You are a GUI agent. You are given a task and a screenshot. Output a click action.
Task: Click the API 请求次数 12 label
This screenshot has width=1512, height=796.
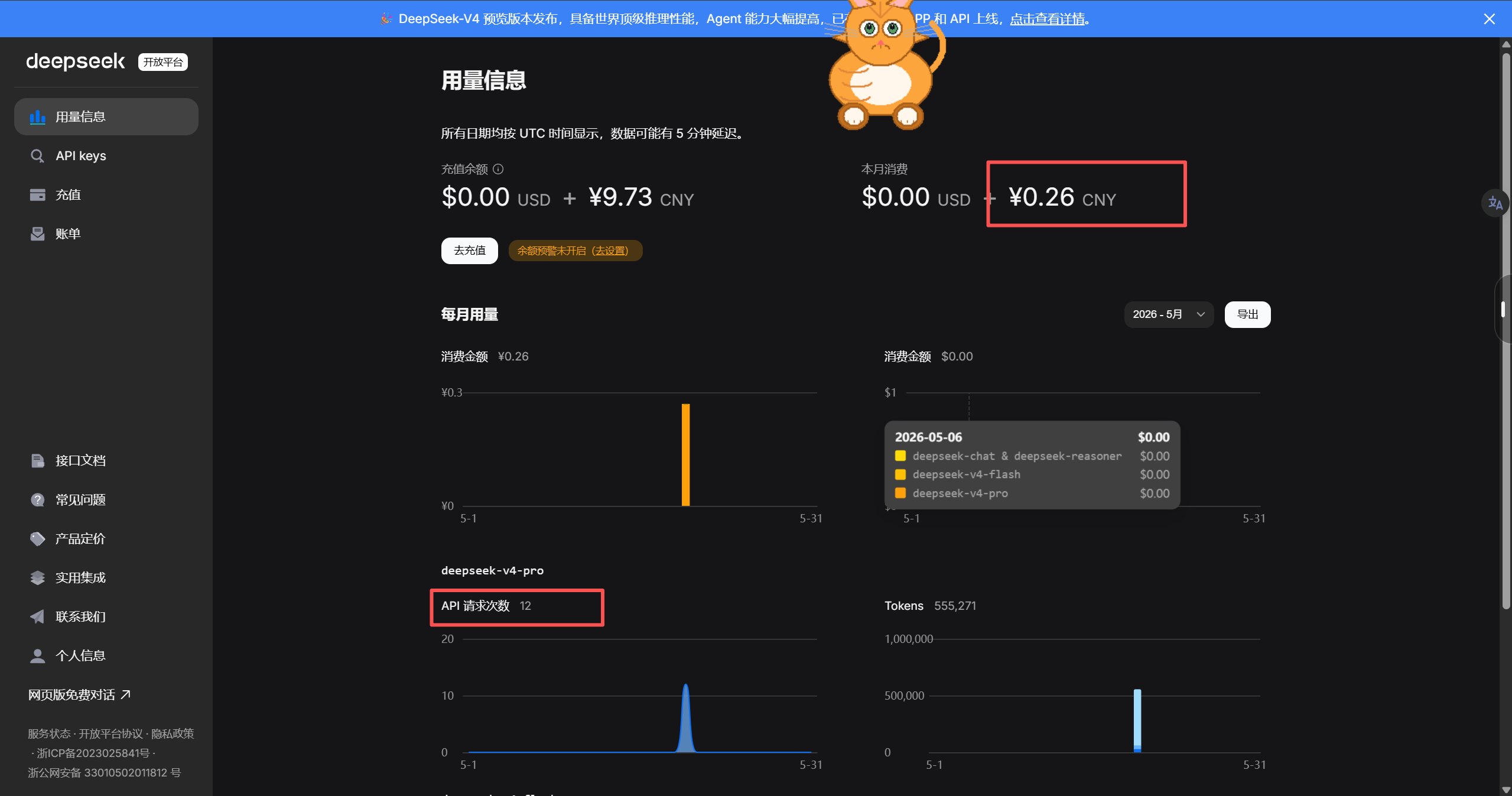click(486, 606)
